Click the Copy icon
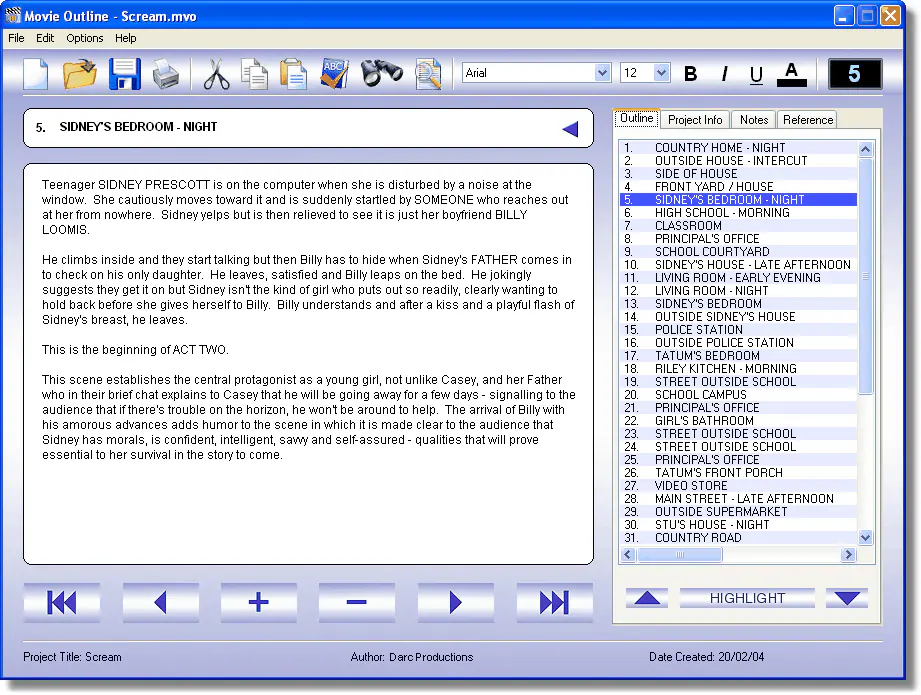This screenshot has height=695, width=921. pos(254,75)
